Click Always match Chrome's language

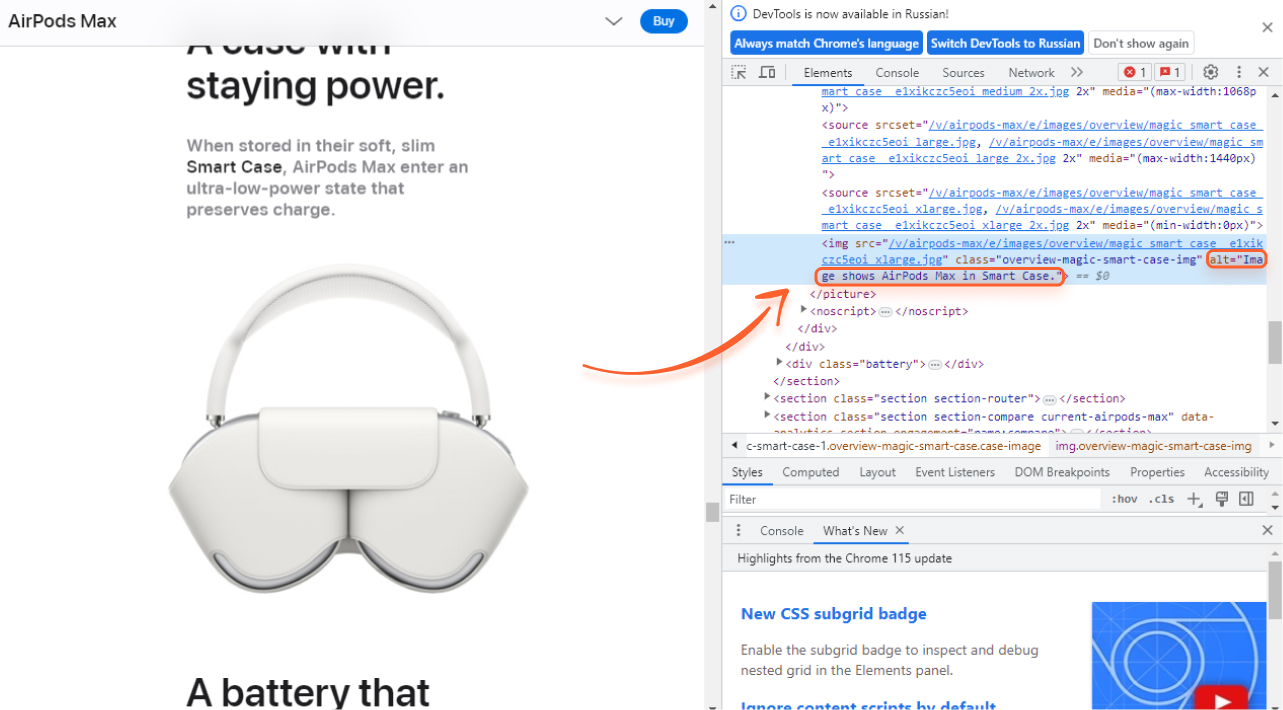coord(826,43)
